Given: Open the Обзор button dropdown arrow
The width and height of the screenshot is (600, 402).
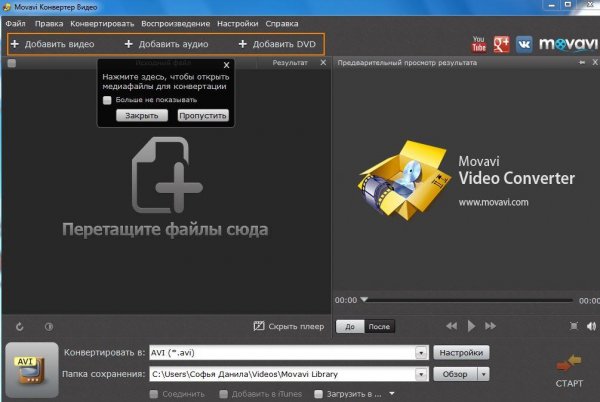Looking at the screenshot, I should click(x=484, y=374).
